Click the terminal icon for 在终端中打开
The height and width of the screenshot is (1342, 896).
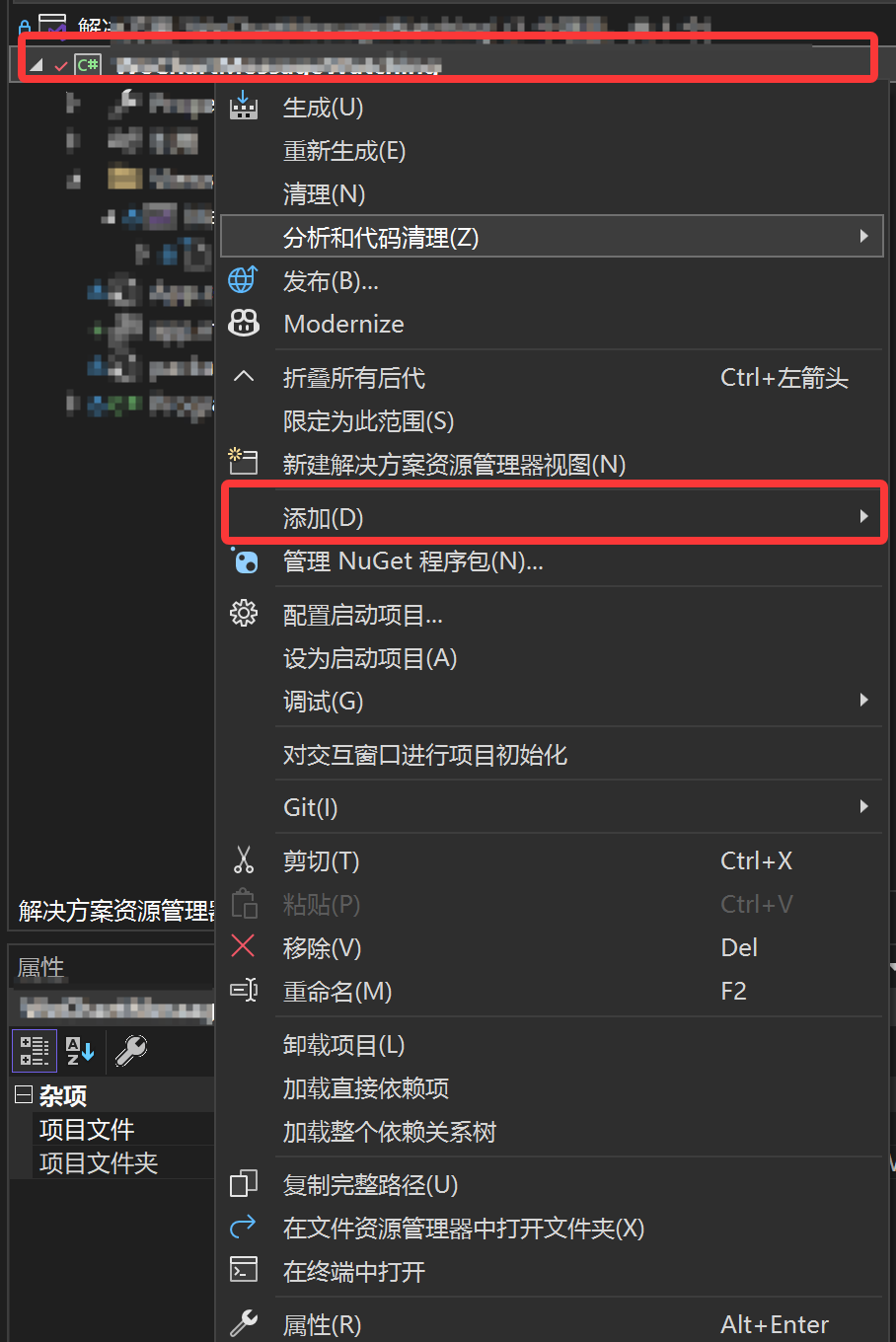[x=244, y=1270]
